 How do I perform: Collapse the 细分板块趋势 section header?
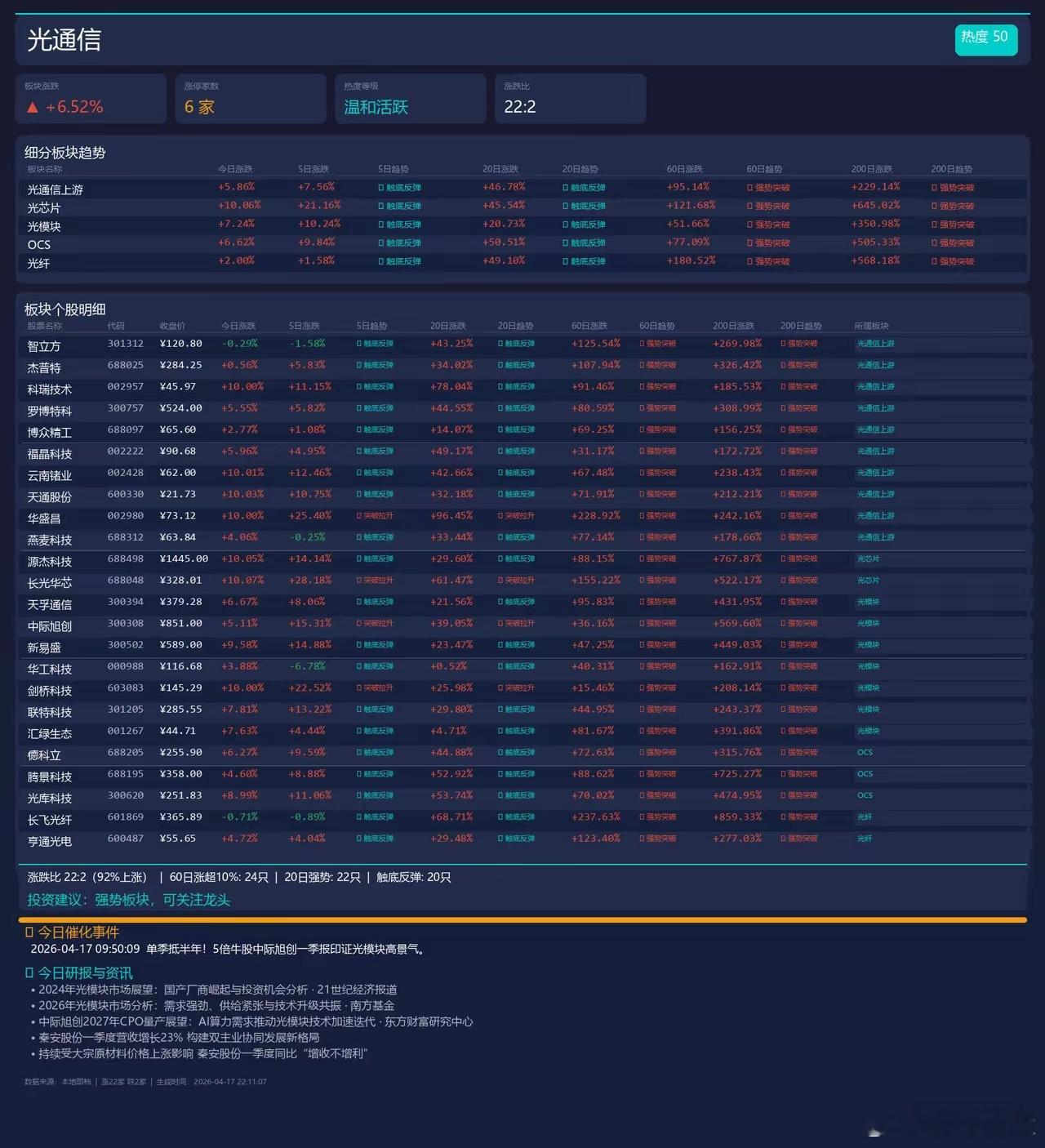click(64, 153)
